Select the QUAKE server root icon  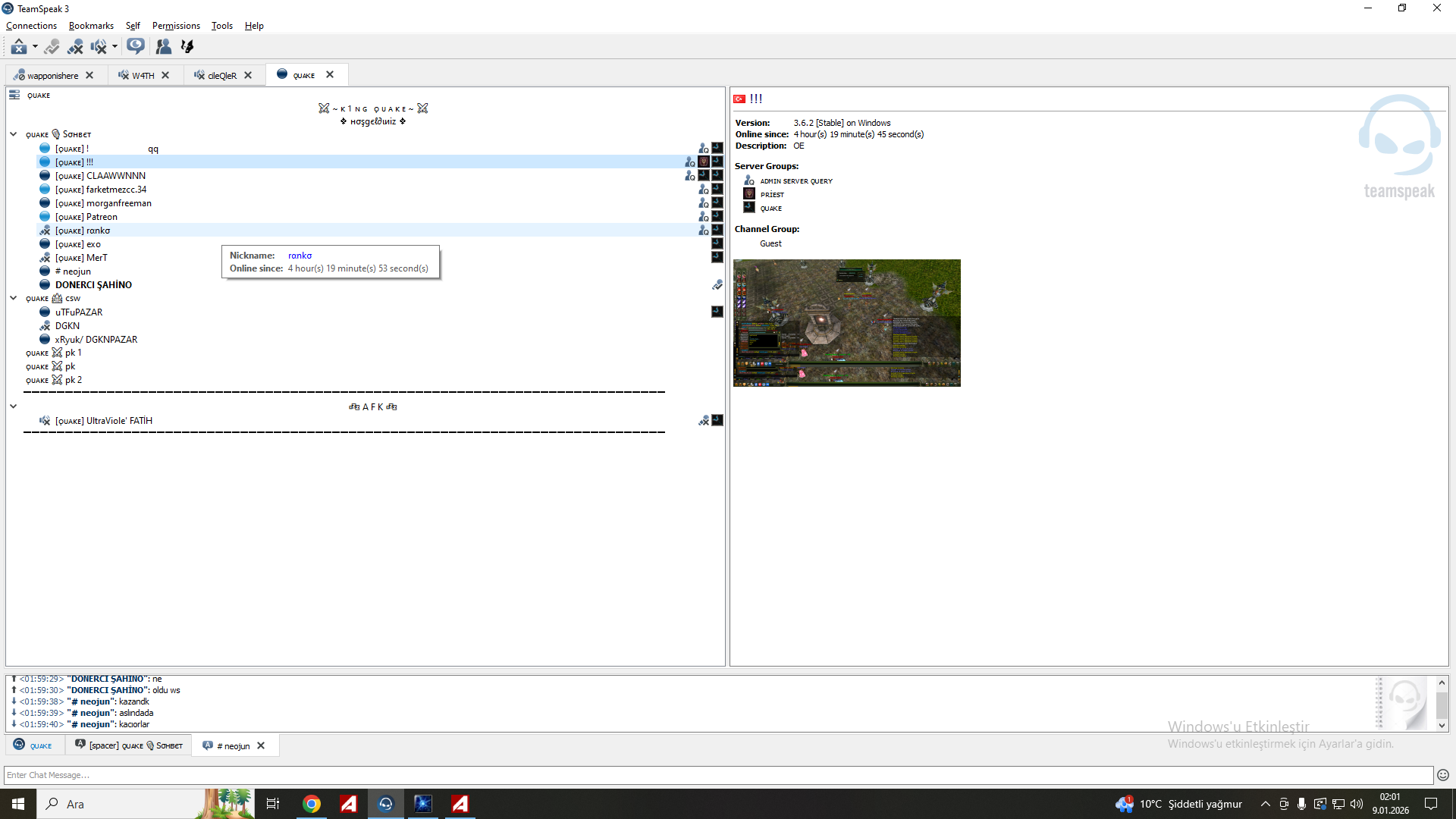click(14, 95)
